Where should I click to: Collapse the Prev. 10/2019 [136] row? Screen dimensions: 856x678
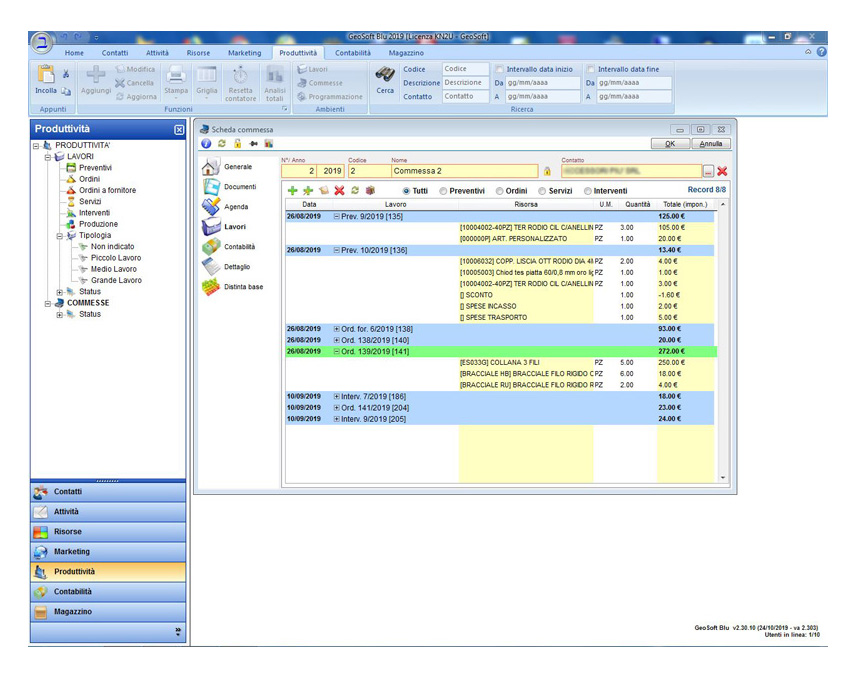[337, 250]
